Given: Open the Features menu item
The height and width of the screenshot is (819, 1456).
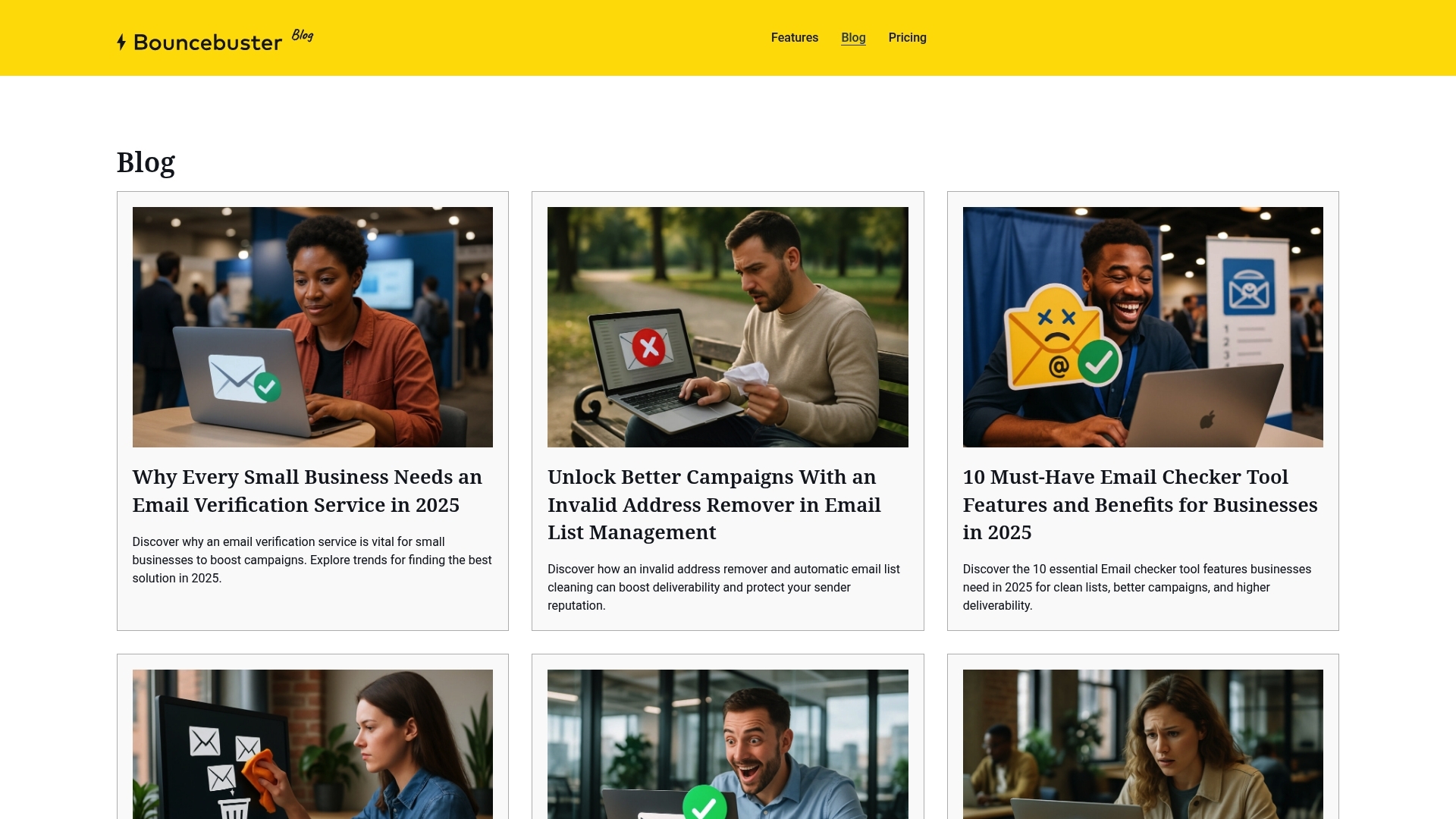Looking at the screenshot, I should click(794, 38).
